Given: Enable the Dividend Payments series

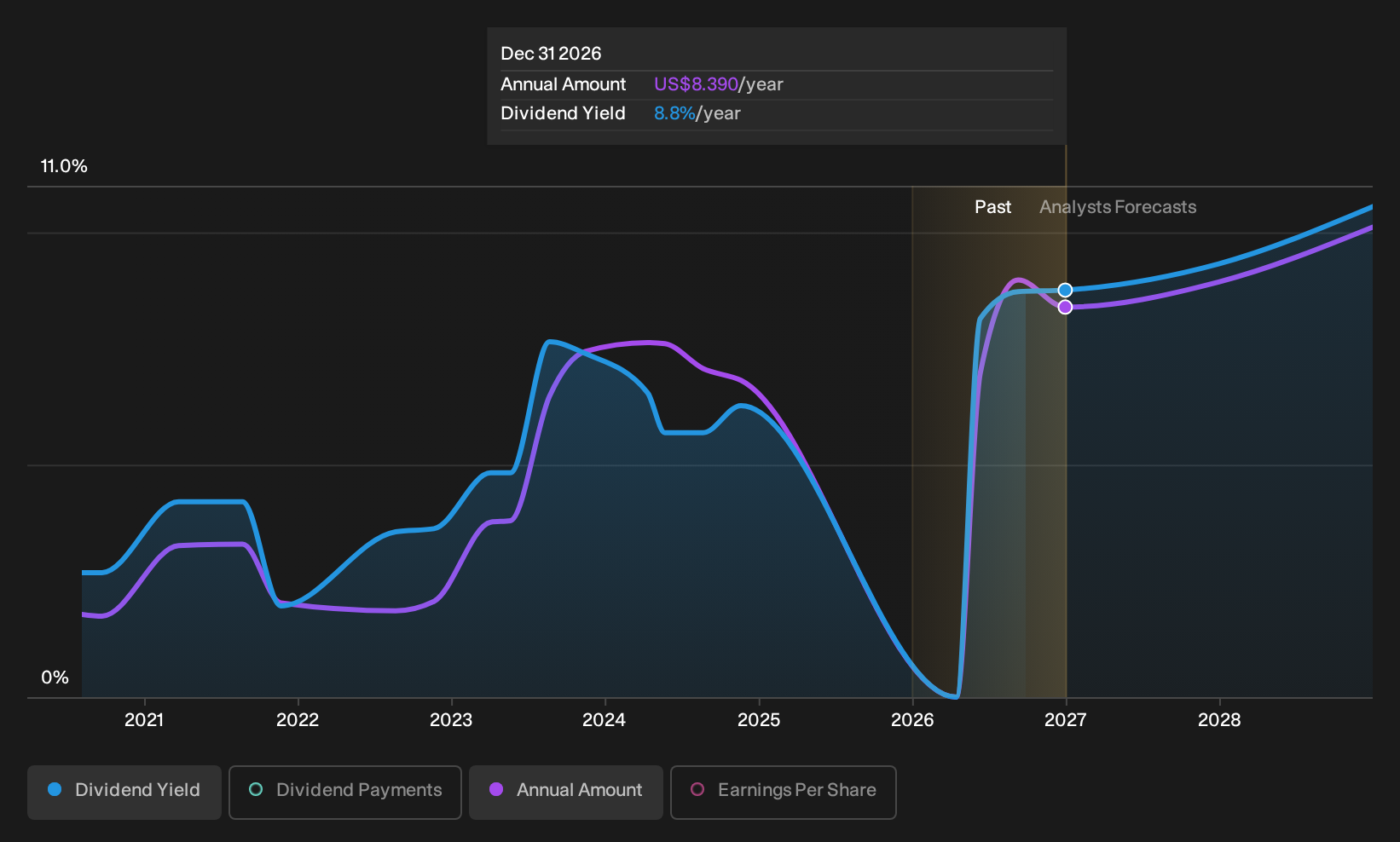Looking at the screenshot, I should pyautogui.click(x=345, y=793).
